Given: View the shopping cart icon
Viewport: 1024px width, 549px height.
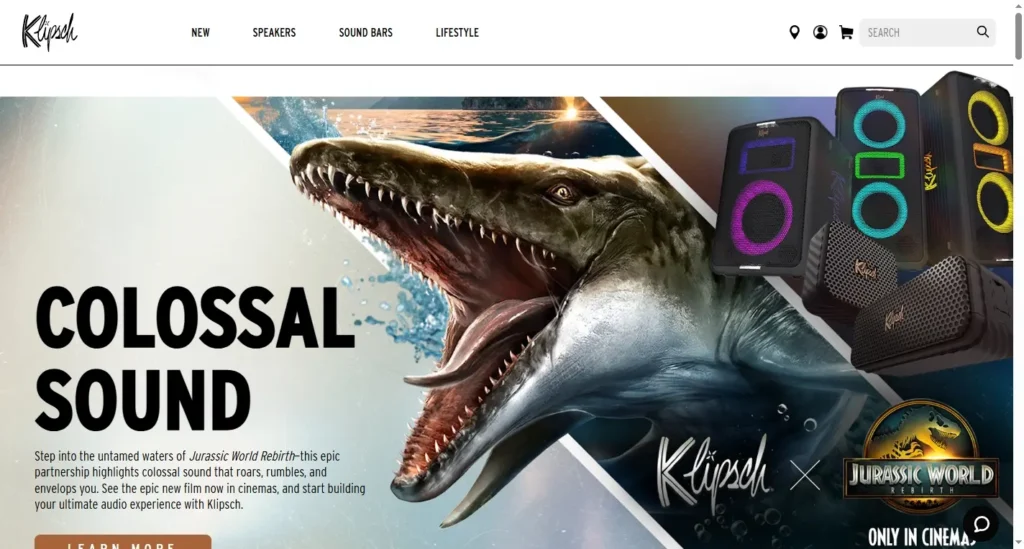Looking at the screenshot, I should 846,32.
